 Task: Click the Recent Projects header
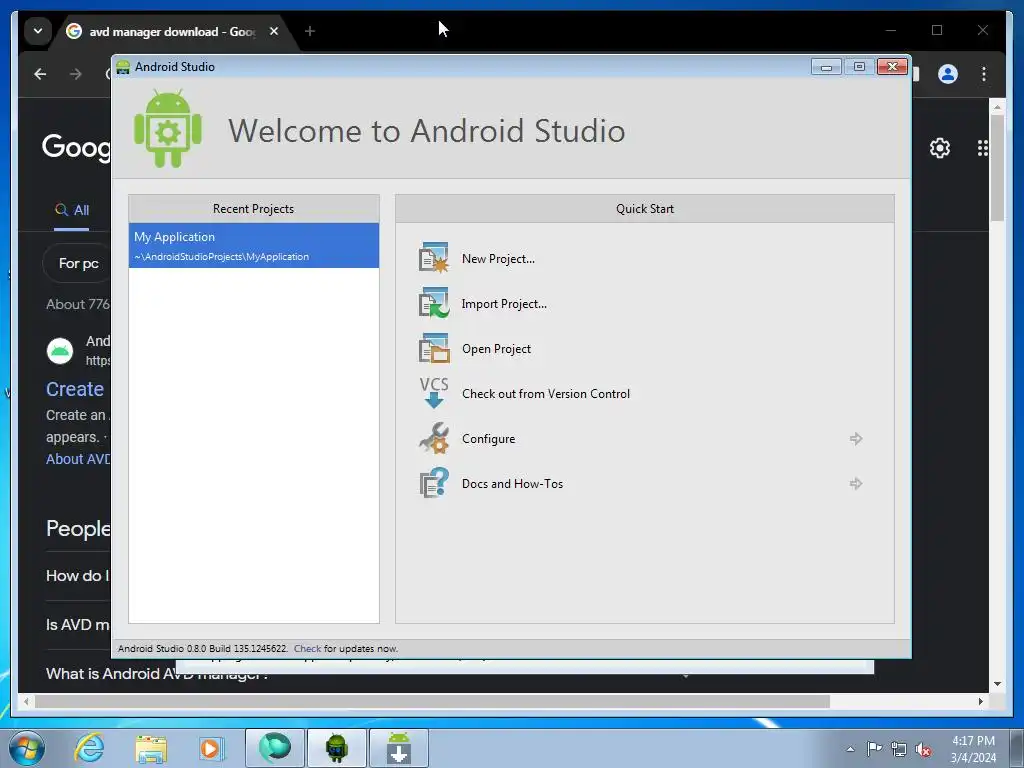coord(253,209)
